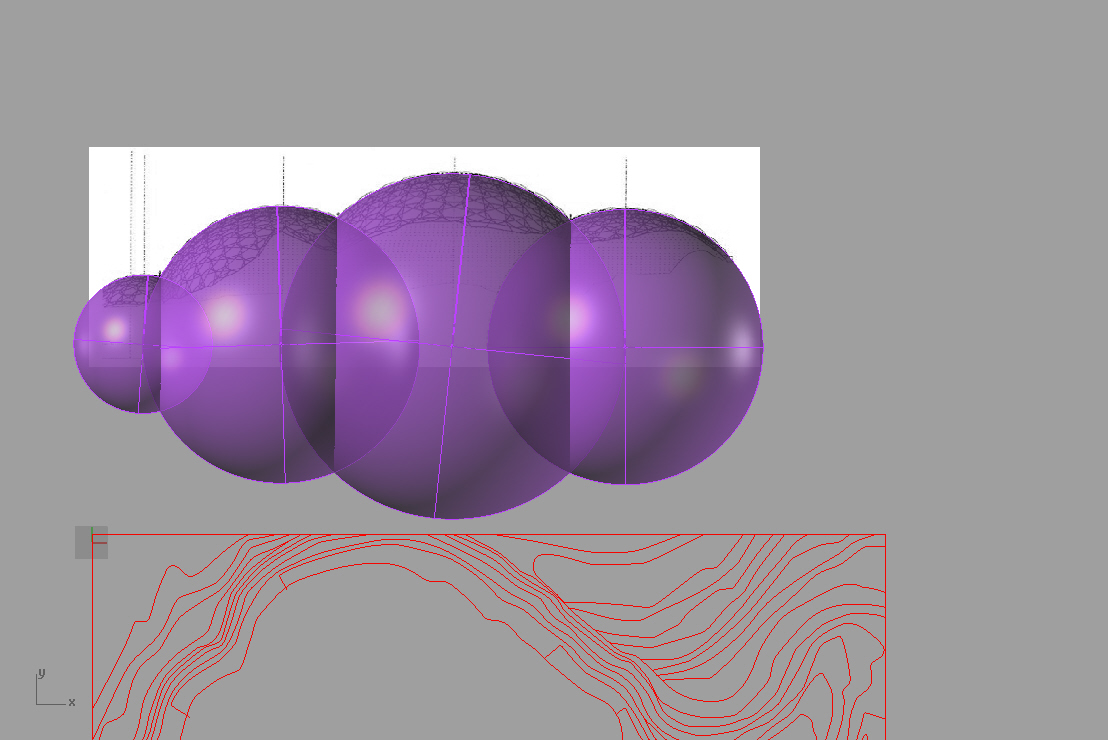This screenshot has height=740, width=1108.
Task: Select the vertical line above the largest sphere
Action: pos(454,164)
